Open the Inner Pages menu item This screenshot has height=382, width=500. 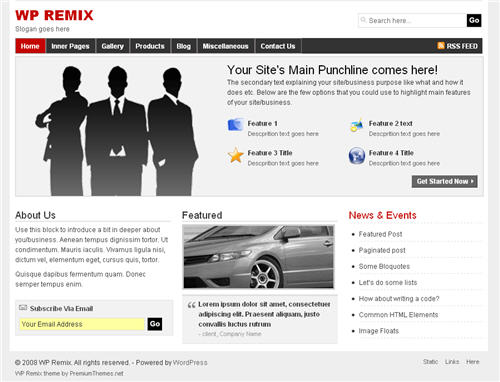point(70,46)
